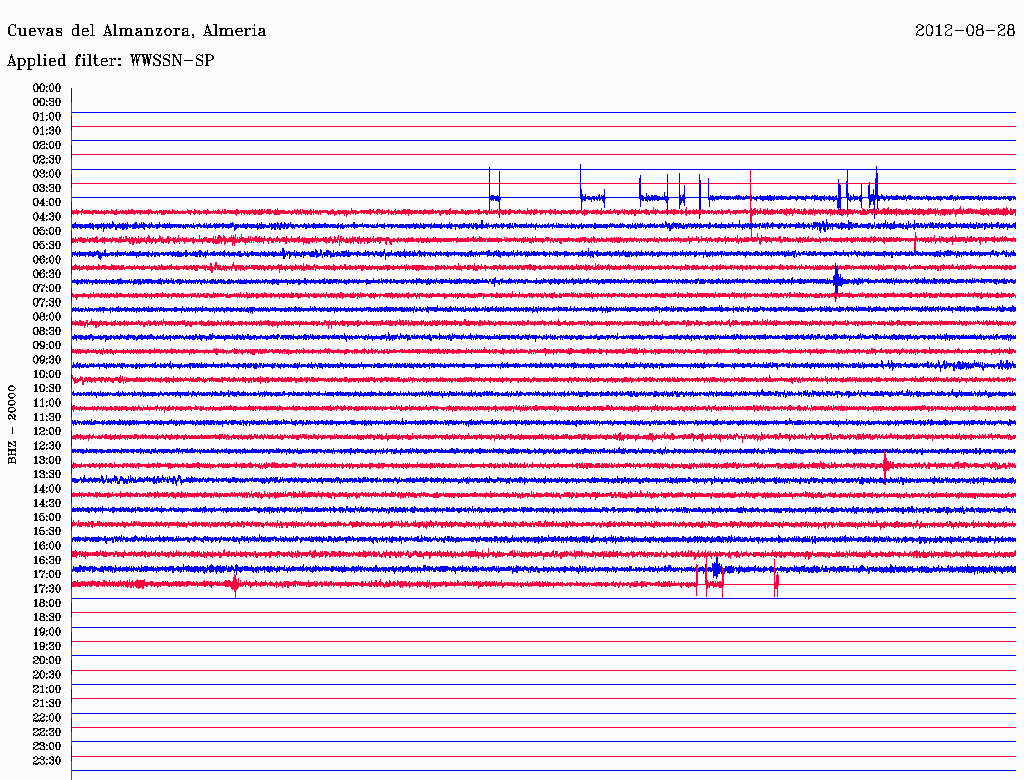Image resolution: width=1024 pixels, height=780 pixels.
Task: Click the 'Applied filter: WWSSN-SP' text
Action: tap(110, 61)
